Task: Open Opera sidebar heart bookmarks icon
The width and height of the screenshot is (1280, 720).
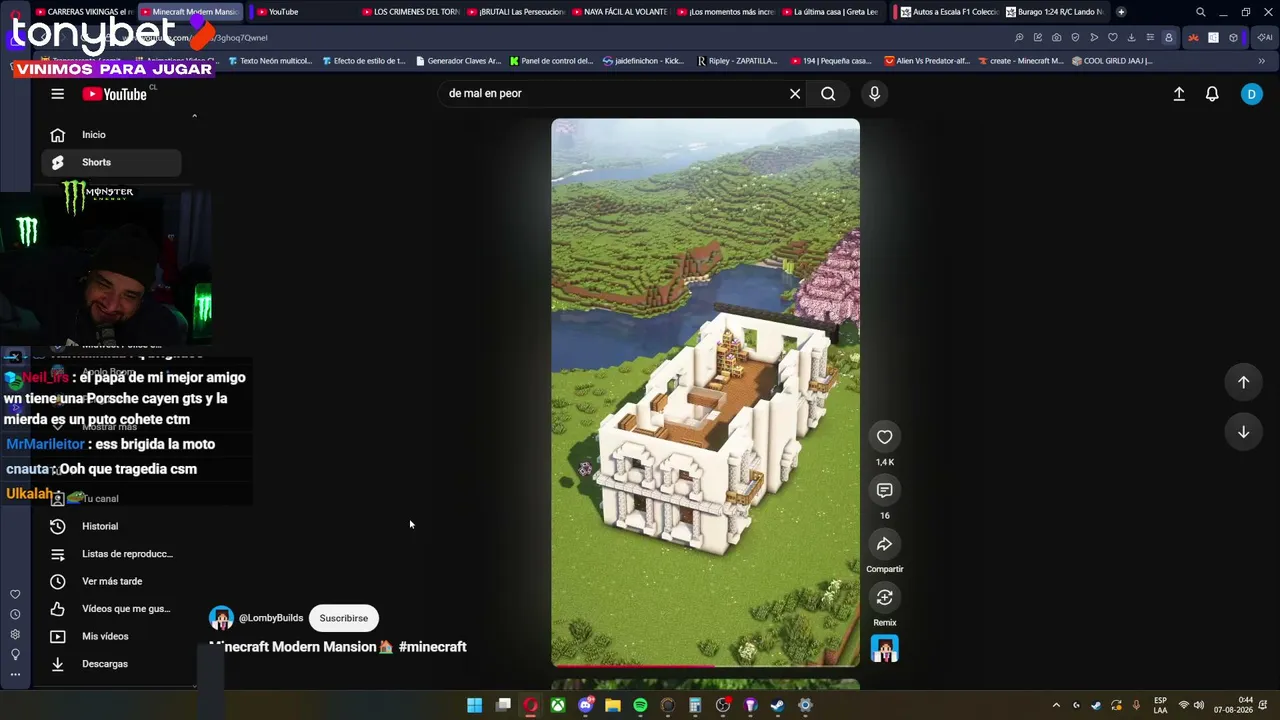Action: (15, 594)
